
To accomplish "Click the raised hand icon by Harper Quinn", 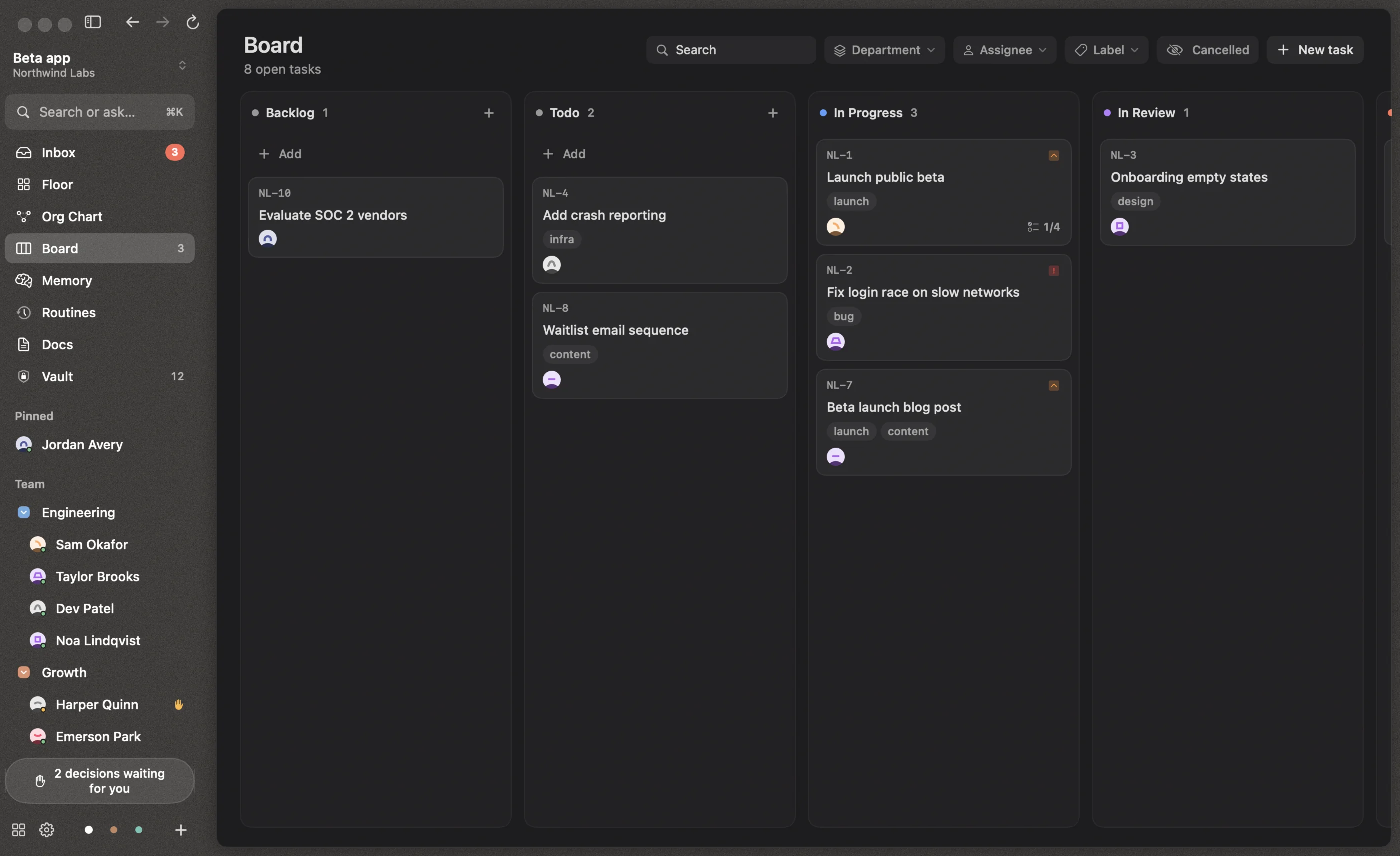I will click(x=179, y=705).
